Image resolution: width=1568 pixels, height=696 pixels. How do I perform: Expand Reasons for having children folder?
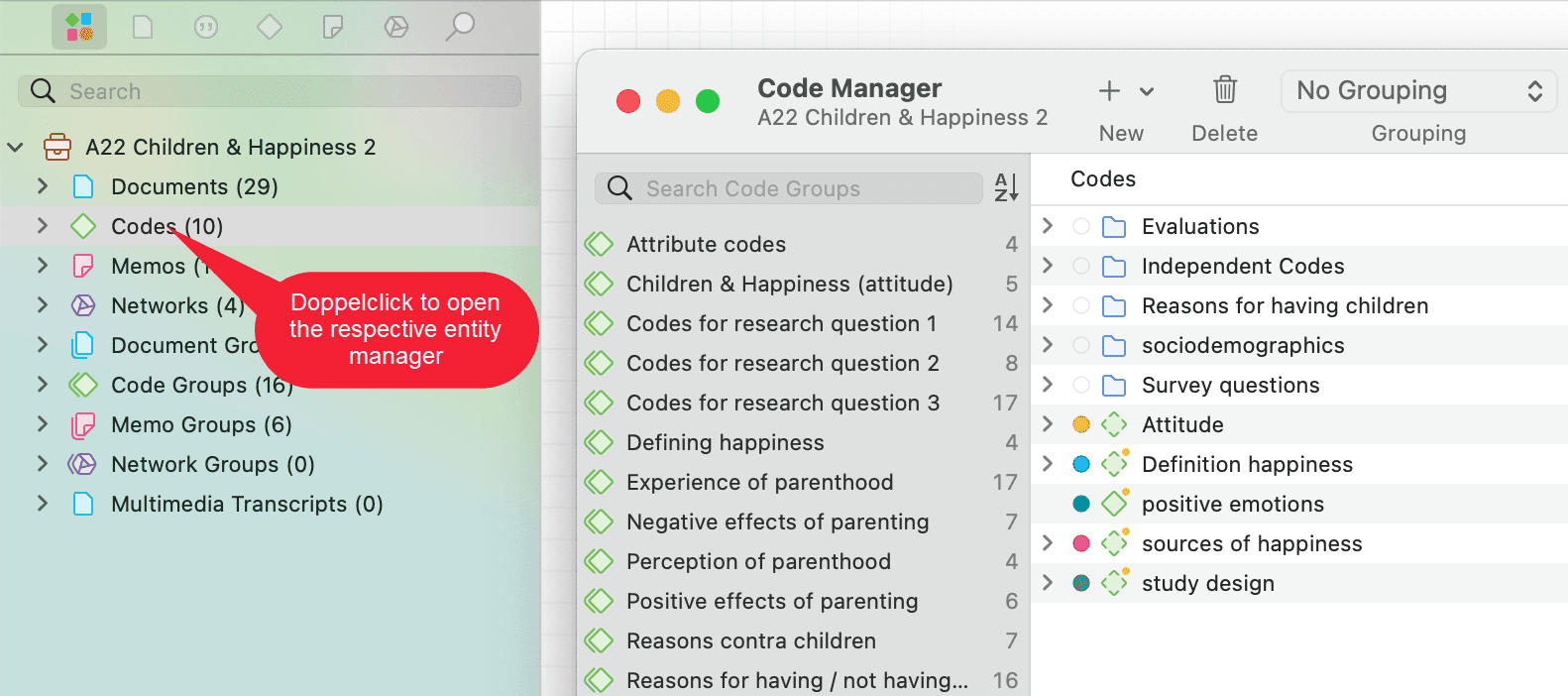[x=1048, y=305]
